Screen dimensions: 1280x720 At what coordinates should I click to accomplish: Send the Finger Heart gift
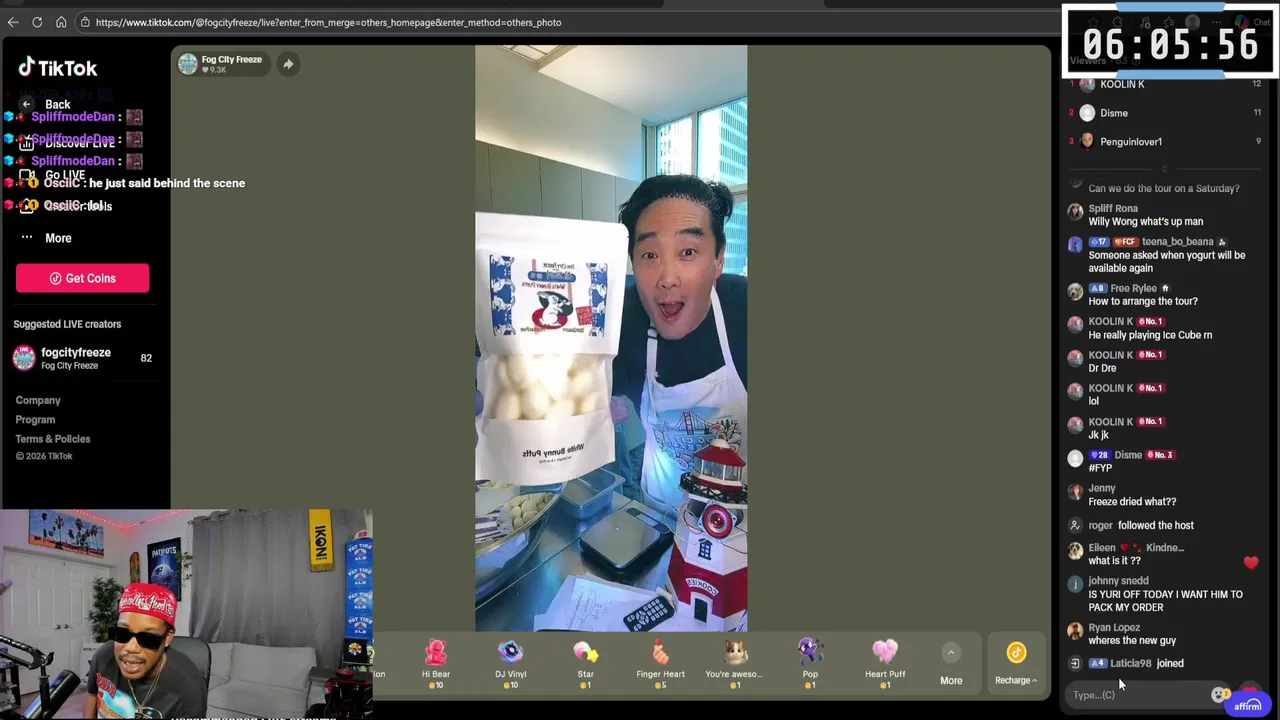pos(661,663)
